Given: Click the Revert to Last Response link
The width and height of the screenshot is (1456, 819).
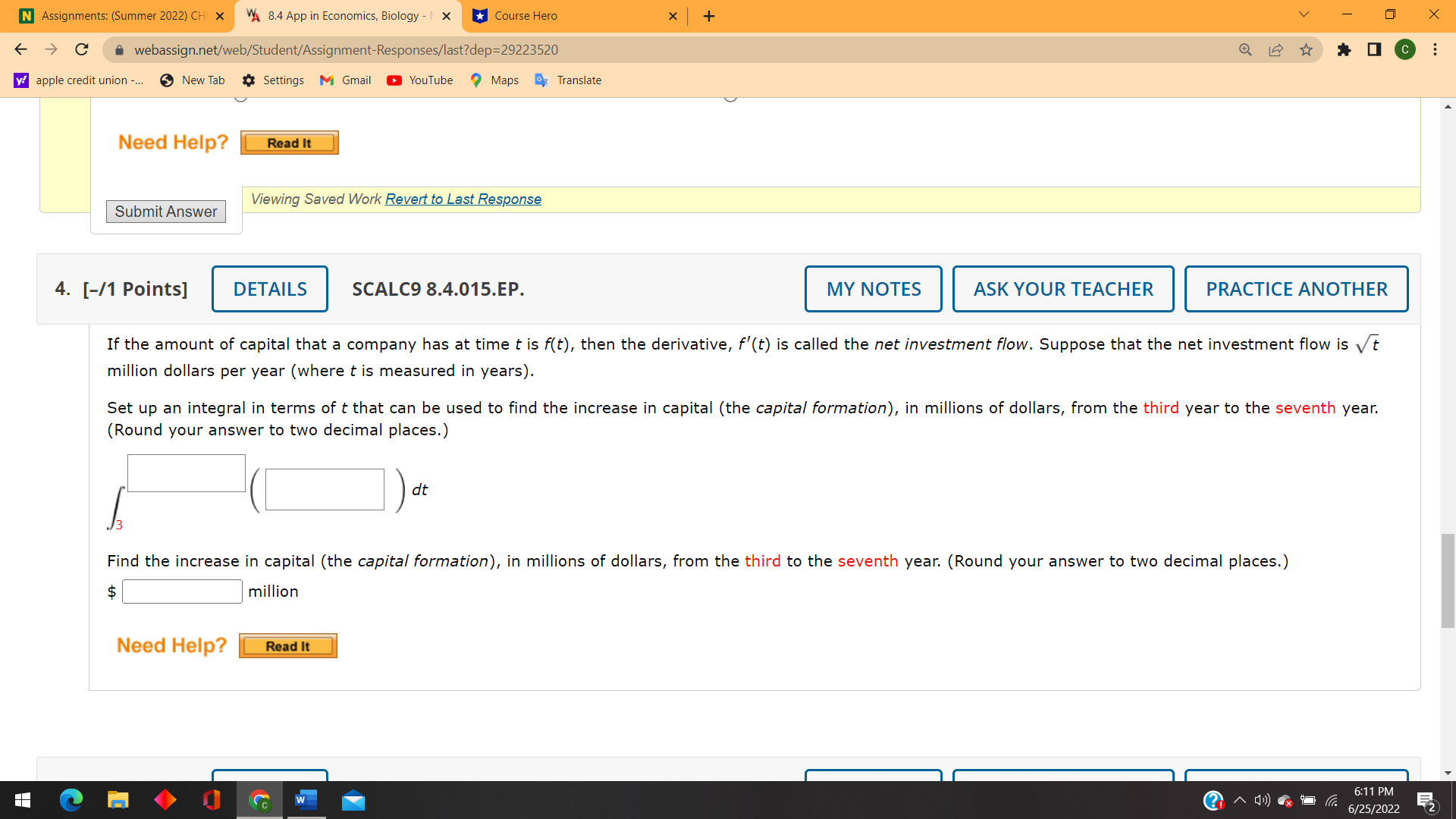Looking at the screenshot, I should point(463,199).
